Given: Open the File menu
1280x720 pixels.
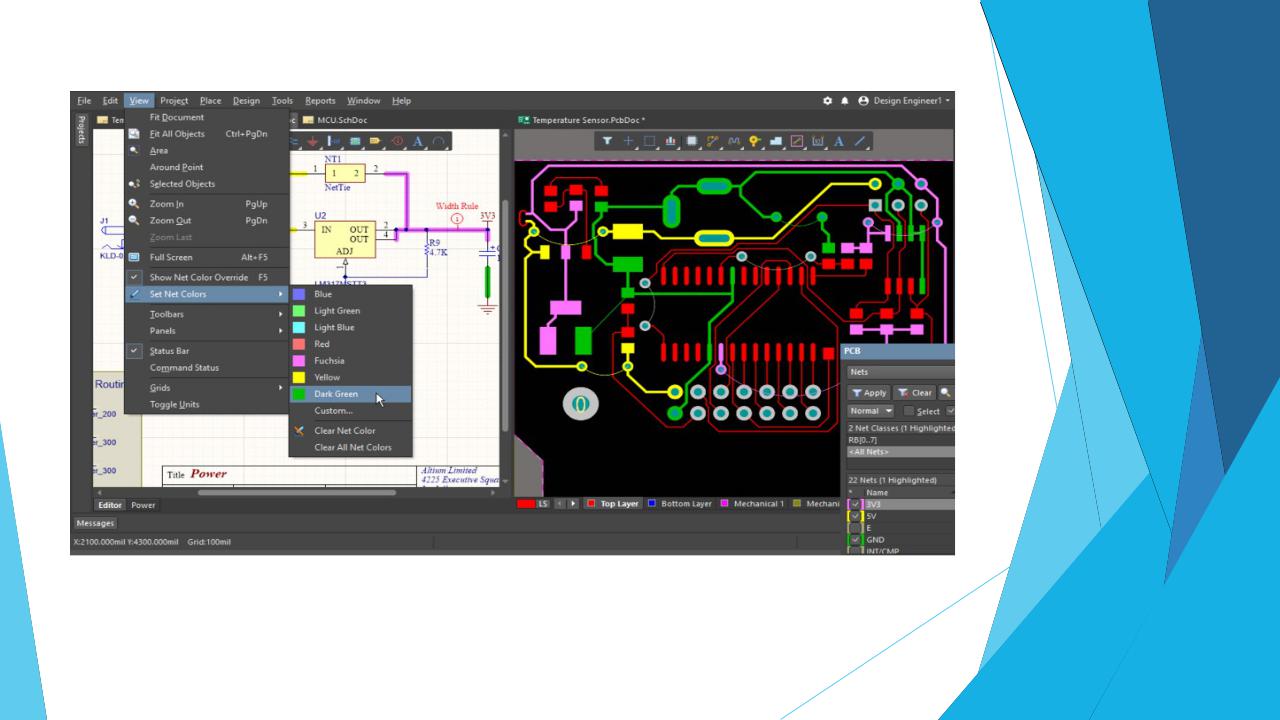Looking at the screenshot, I should [x=84, y=101].
